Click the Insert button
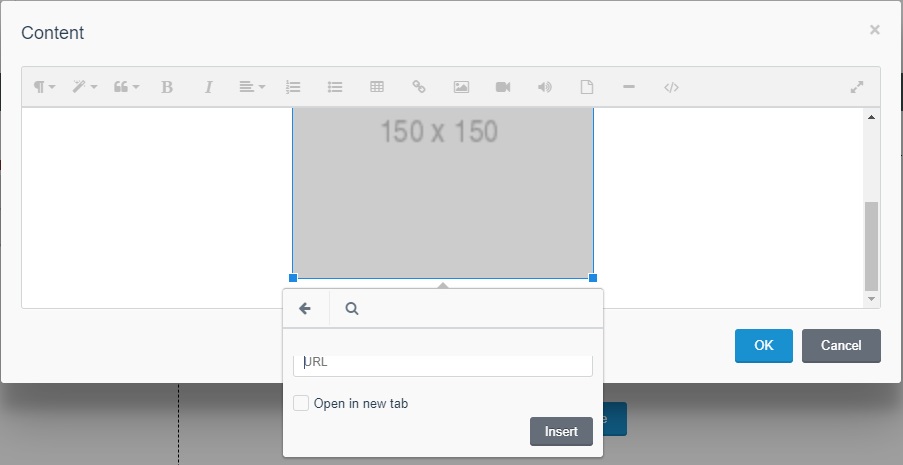This screenshot has width=903, height=465. [561, 432]
